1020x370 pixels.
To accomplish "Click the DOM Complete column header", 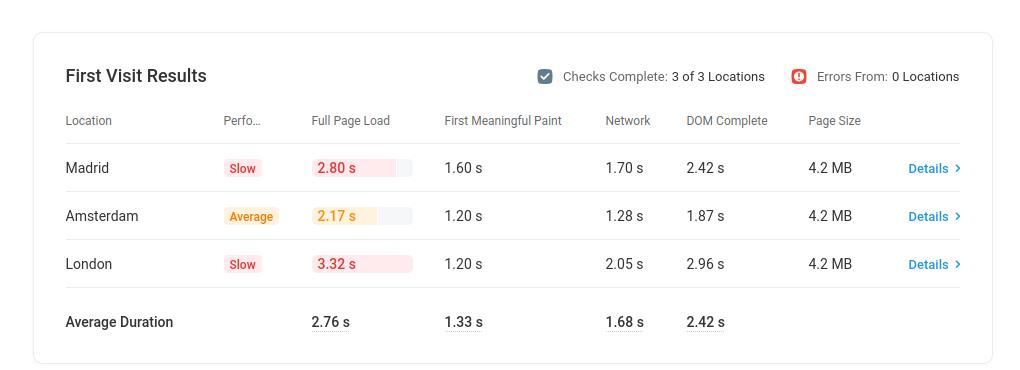I will 727,121.
